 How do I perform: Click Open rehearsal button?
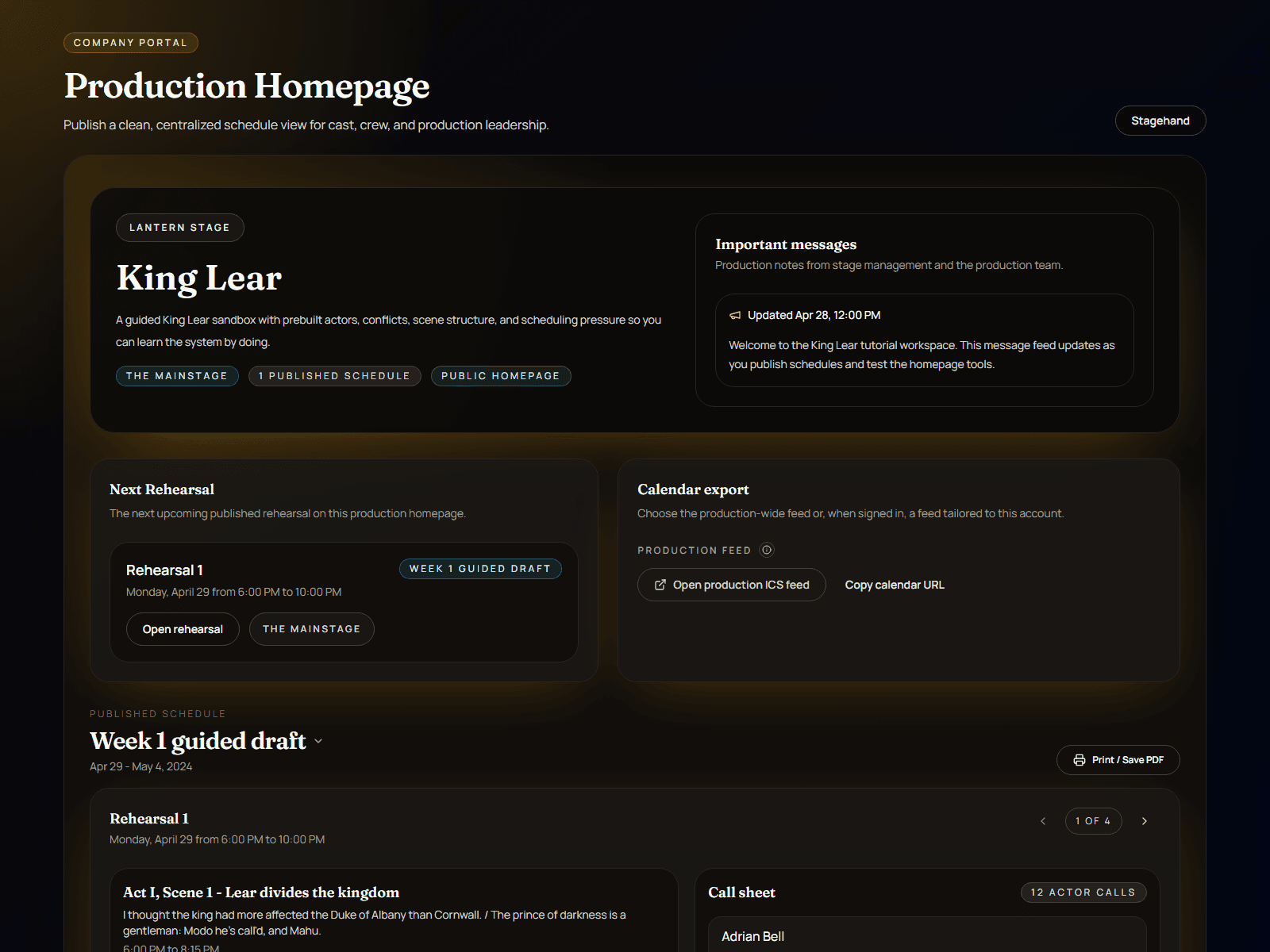tap(183, 629)
